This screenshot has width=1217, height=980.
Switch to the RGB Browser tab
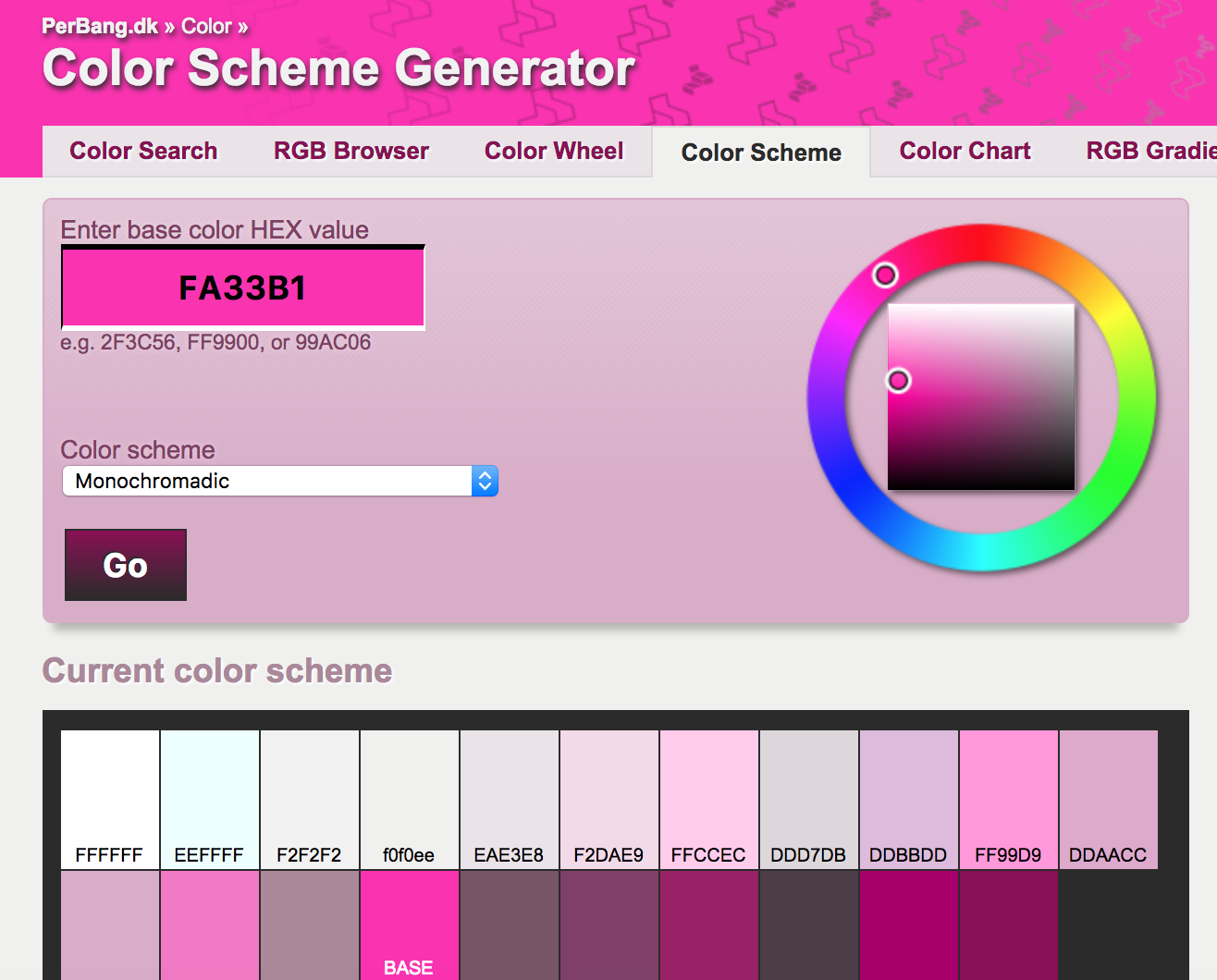350,151
